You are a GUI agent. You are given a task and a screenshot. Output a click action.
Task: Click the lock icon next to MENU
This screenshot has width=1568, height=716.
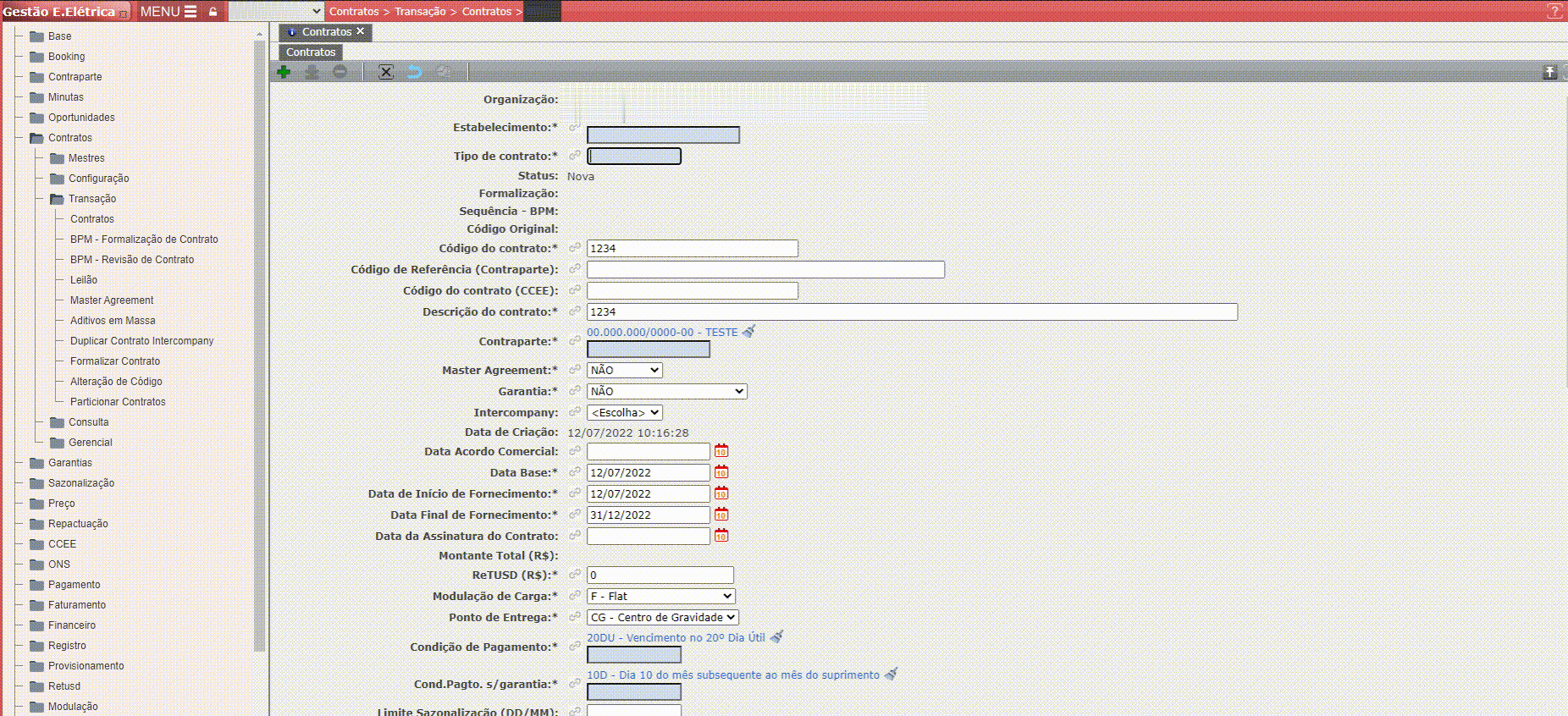pos(213,12)
